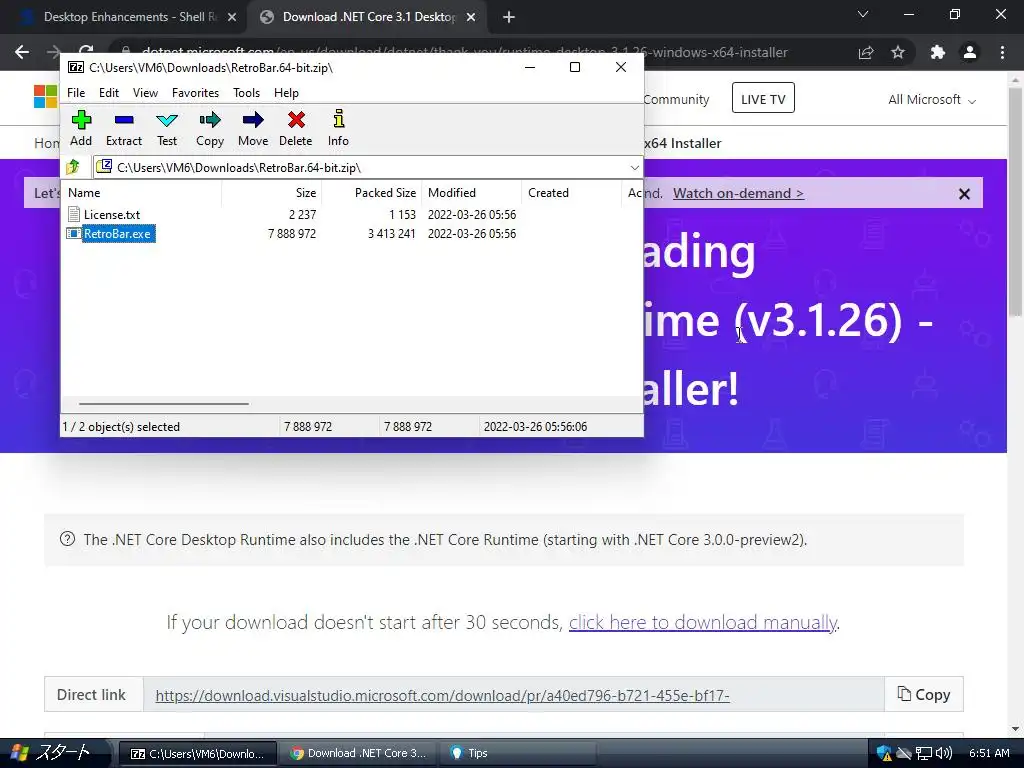Screen dimensions: 1024x768
Task: Click the RetroBar.exe size 7 888 972
Action: point(292,234)
